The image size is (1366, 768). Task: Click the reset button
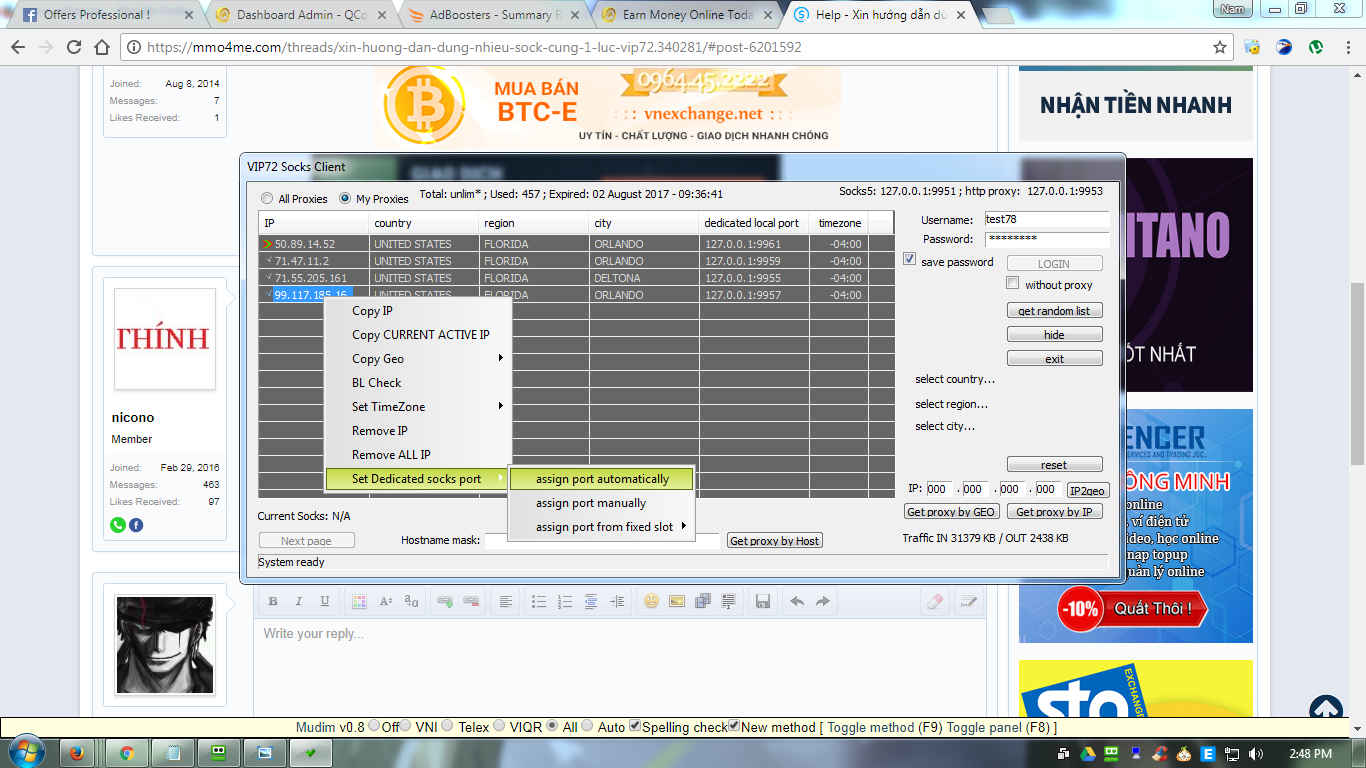click(x=1054, y=465)
